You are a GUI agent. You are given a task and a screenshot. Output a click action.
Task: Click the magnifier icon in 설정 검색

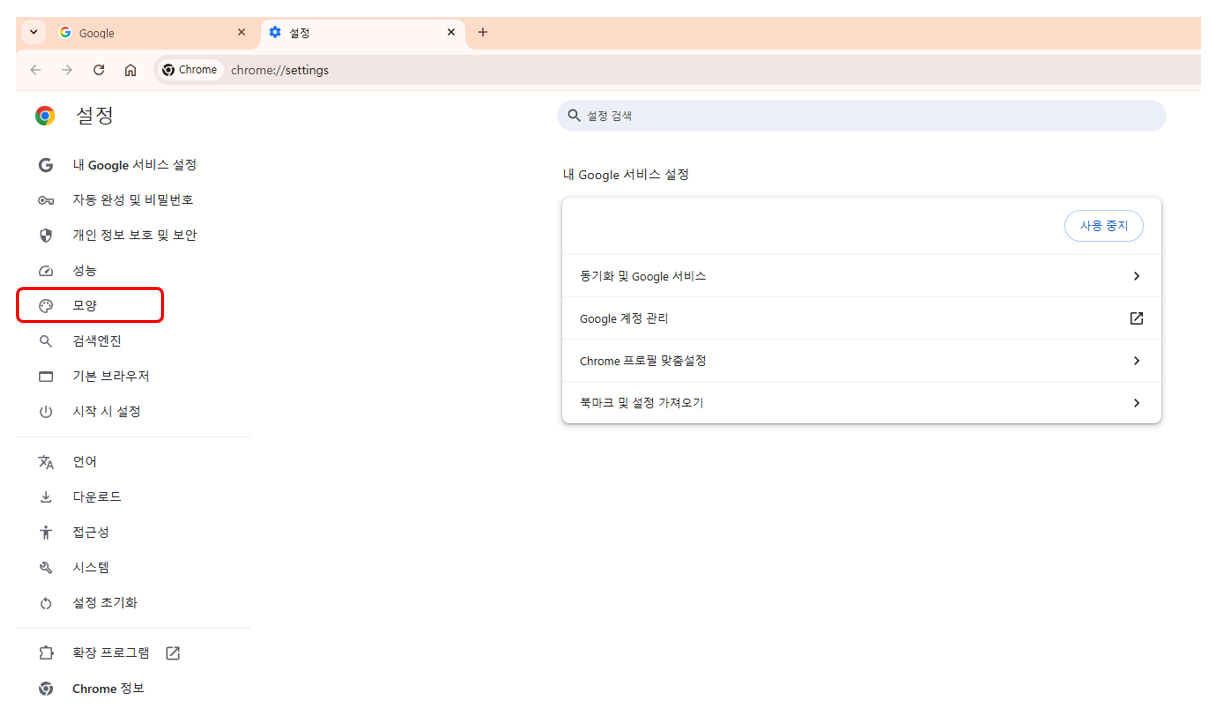point(574,116)
